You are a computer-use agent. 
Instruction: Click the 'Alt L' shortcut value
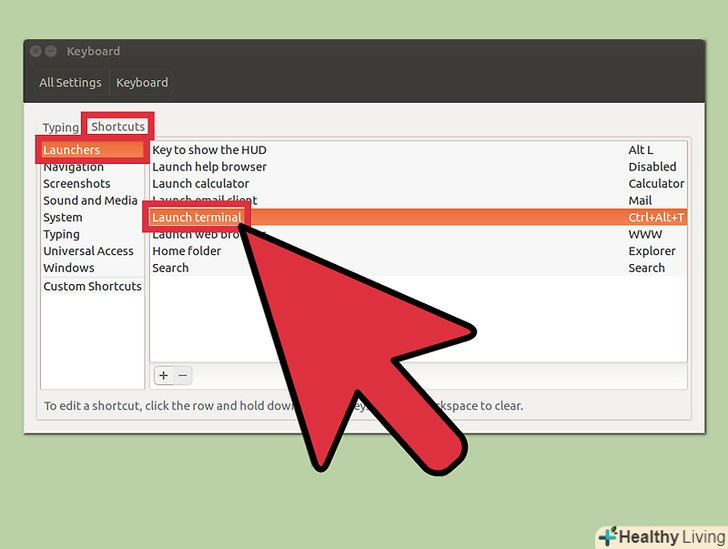point(641,150)
